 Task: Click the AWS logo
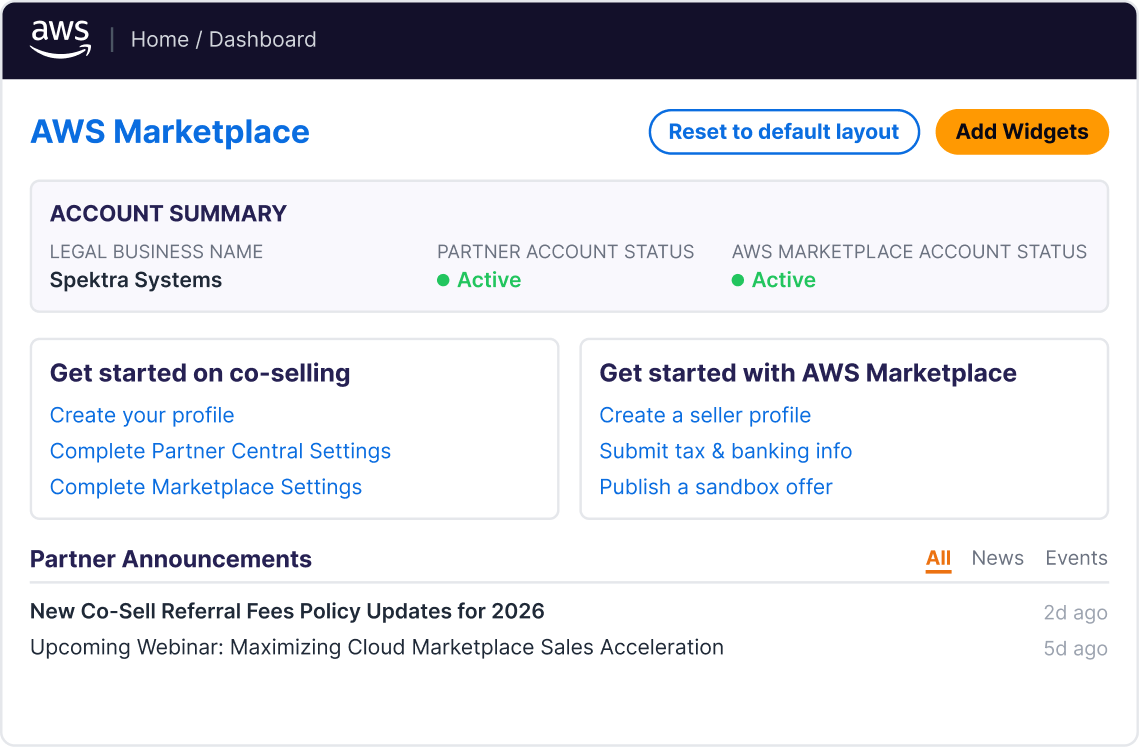pos(60,39)
